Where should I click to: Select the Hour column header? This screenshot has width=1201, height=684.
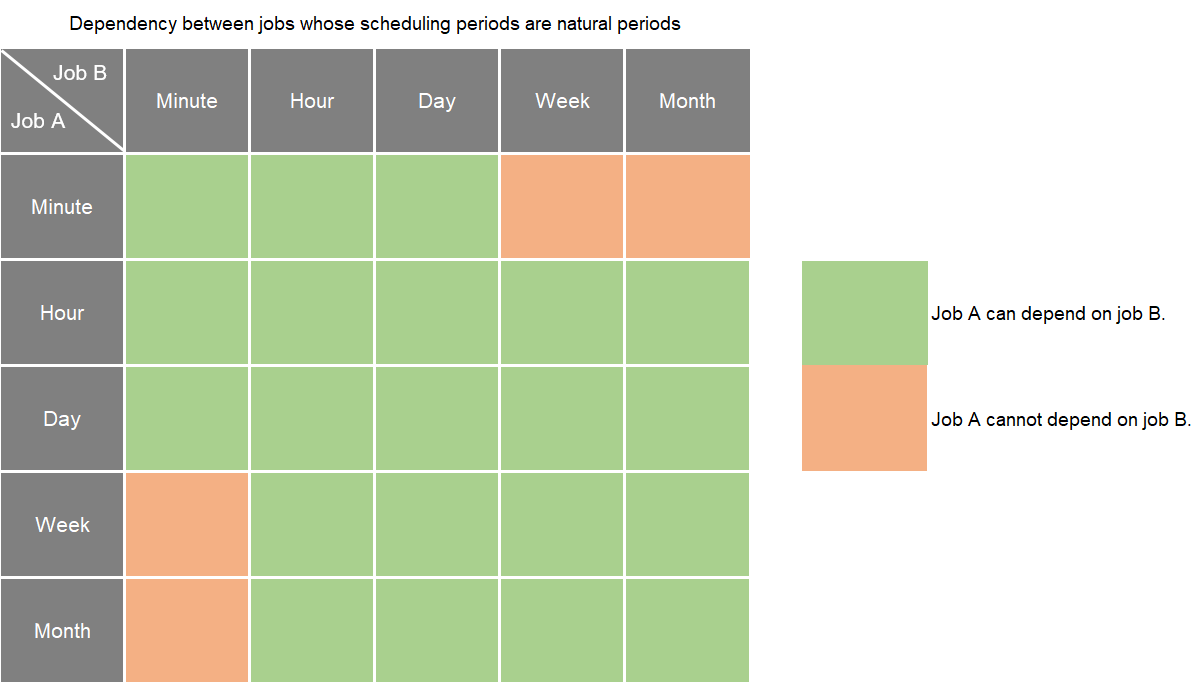[x=312, y=100]
